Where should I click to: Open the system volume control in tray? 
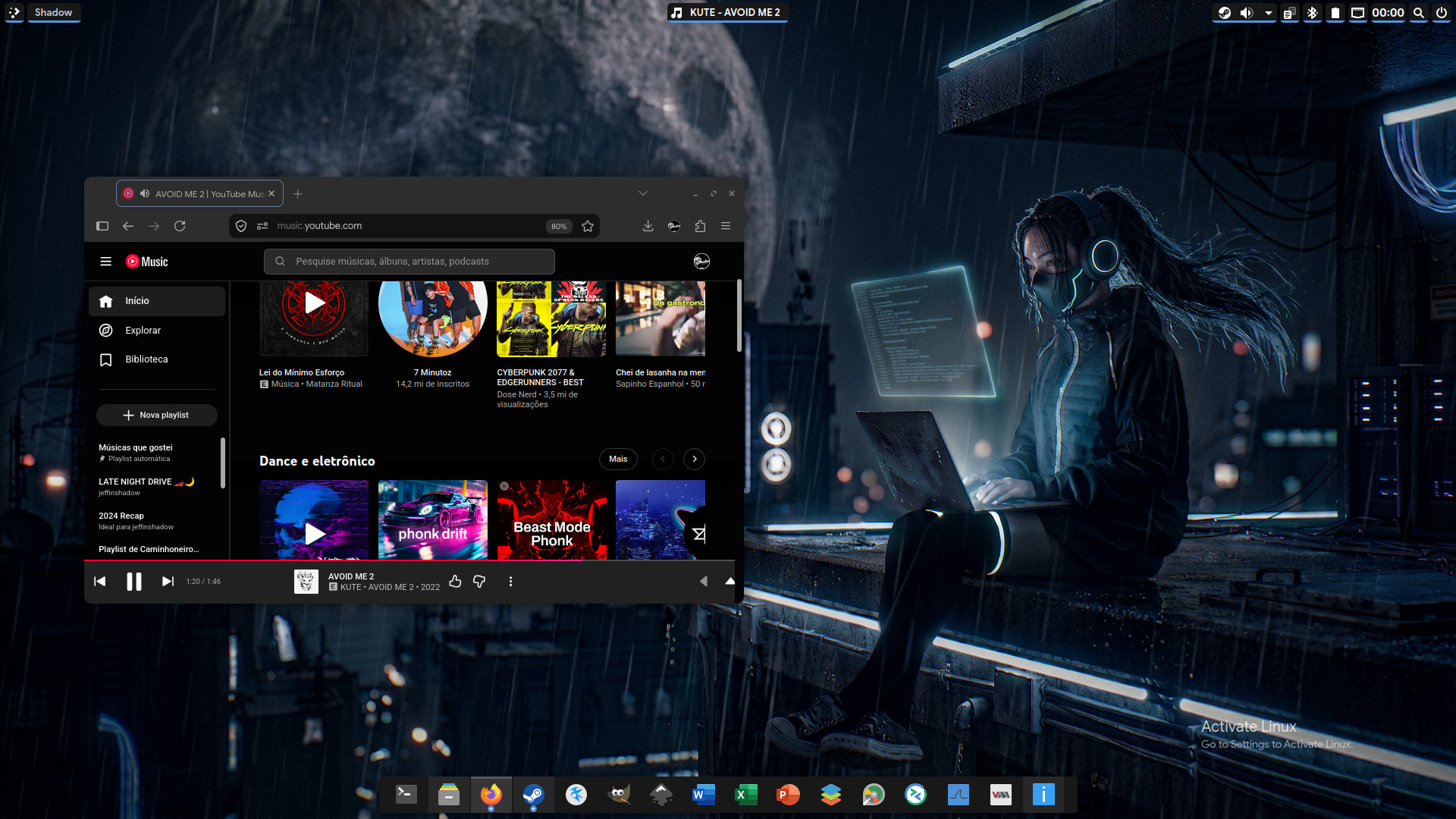coord(1247,12)
